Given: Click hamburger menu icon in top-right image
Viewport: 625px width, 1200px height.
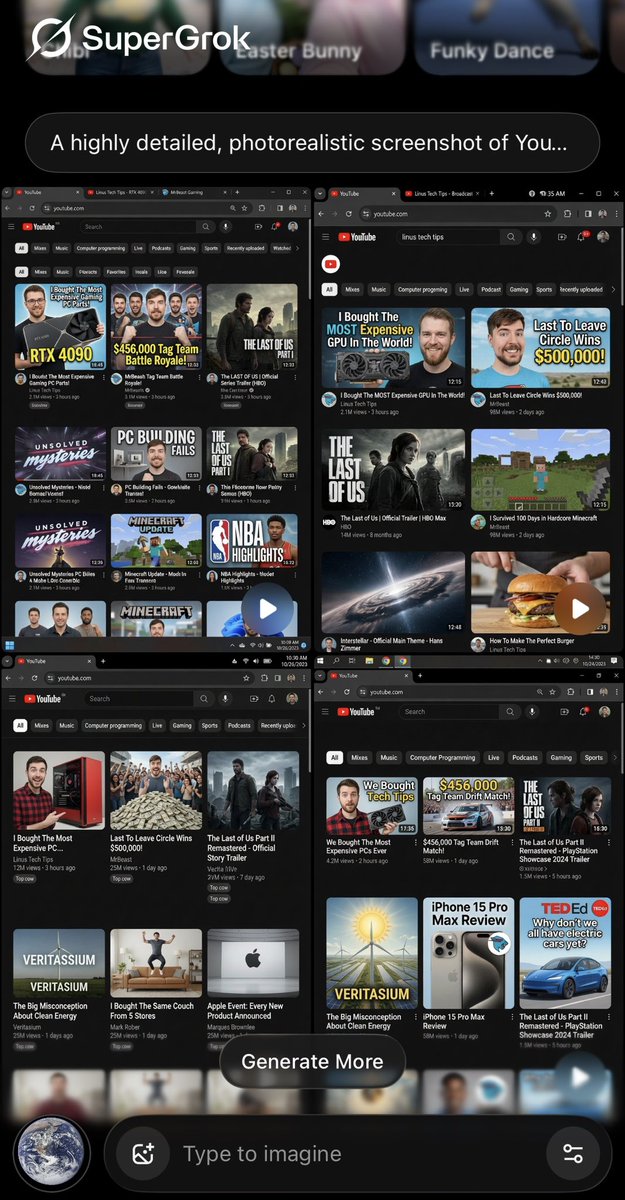Looking at the screenshot, I should click(326, 237).
